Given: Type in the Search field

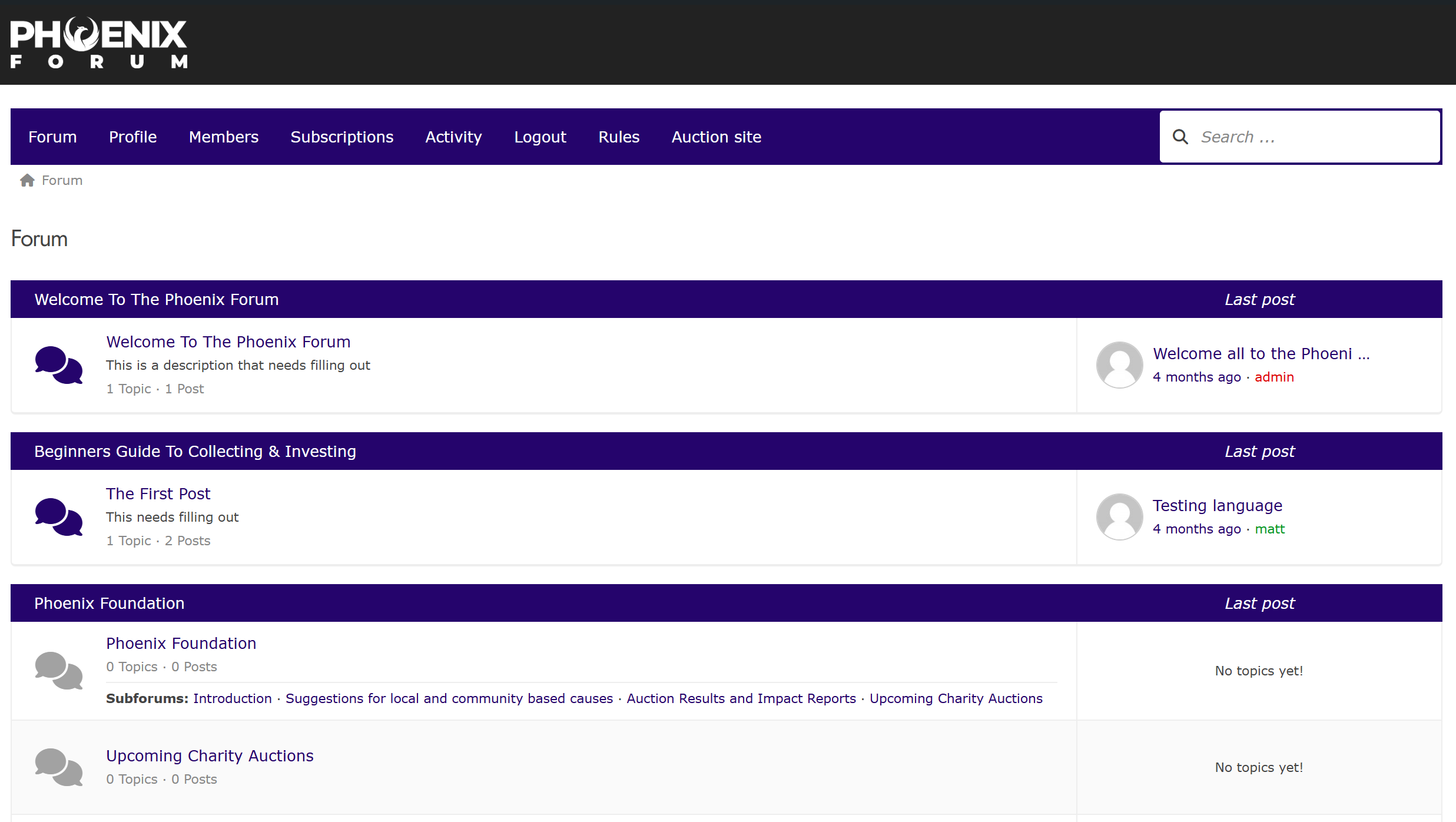Looking at the screenshot, I should (x=1313, y=137).
